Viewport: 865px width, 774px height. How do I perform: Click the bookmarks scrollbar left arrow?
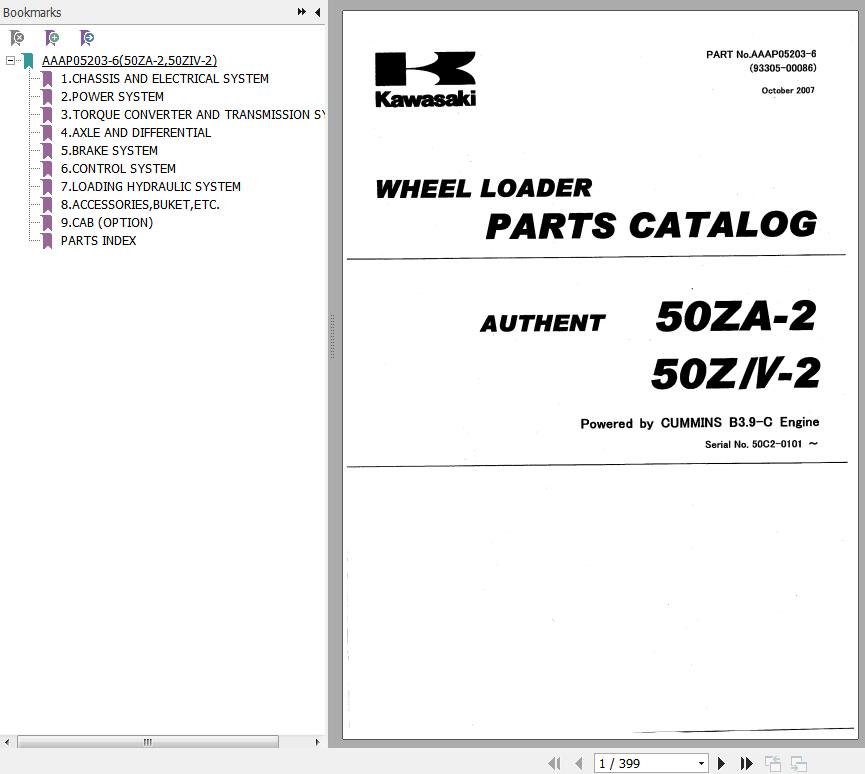click(7, 742)
